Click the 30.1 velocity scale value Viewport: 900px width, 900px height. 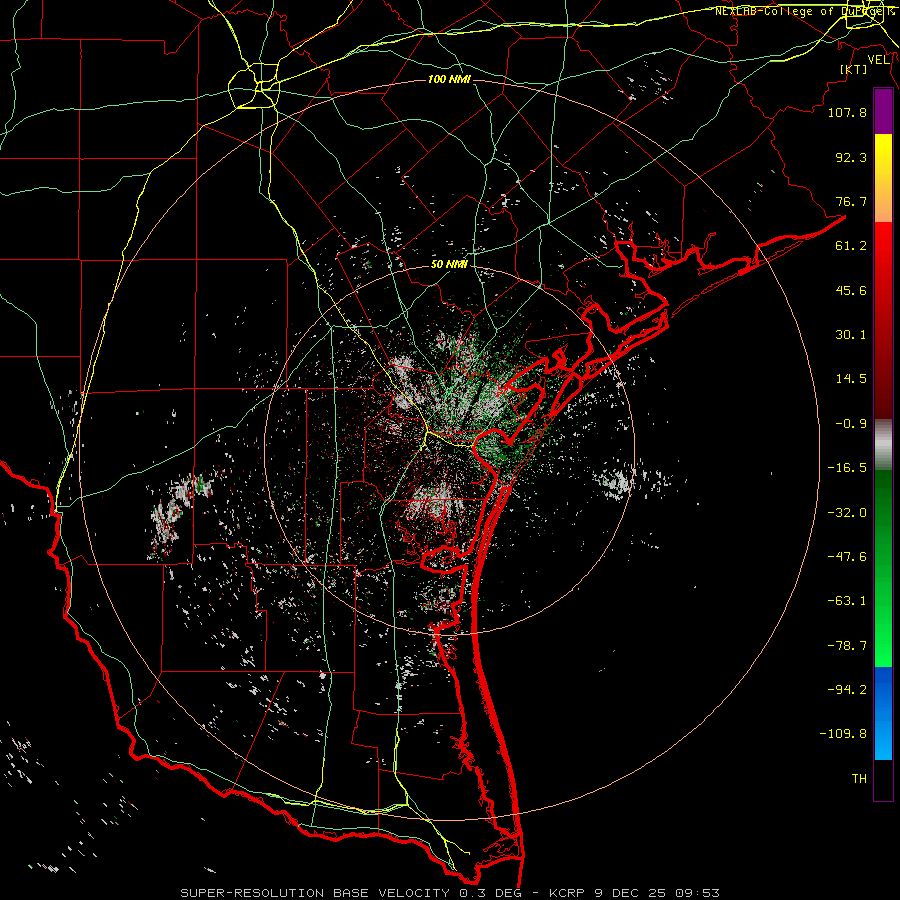(x=851, y=335)
